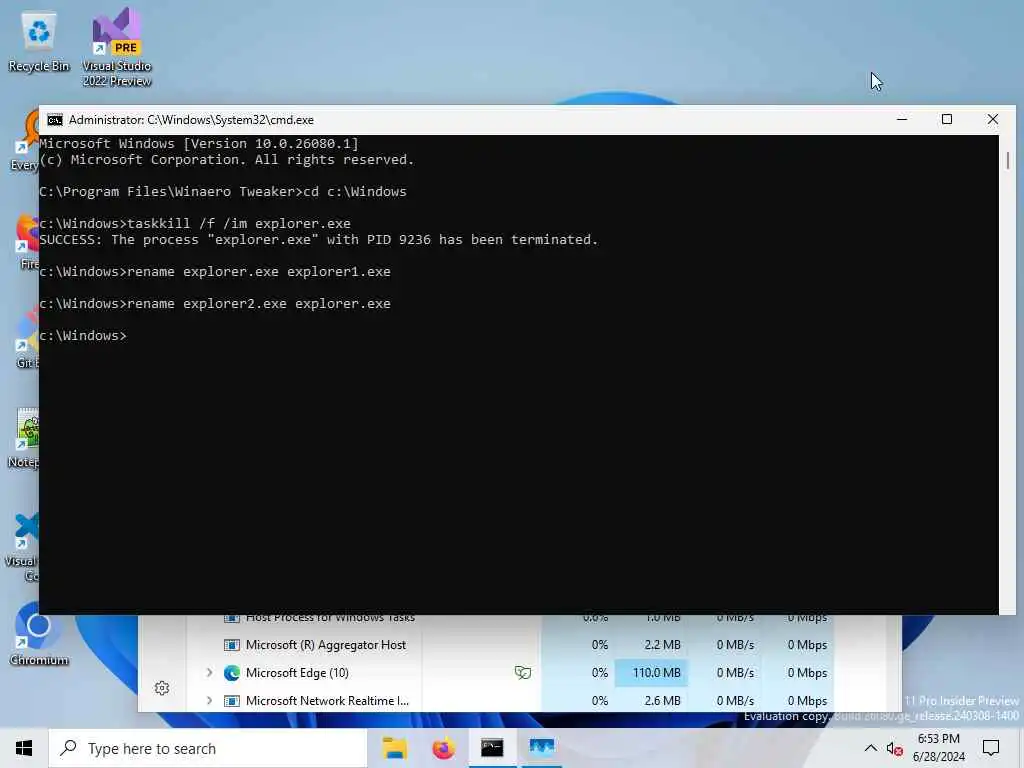
Task: Click the taskkill /f /im explorer.exe line
Action: pyautogui.click(x=195, y=223)
